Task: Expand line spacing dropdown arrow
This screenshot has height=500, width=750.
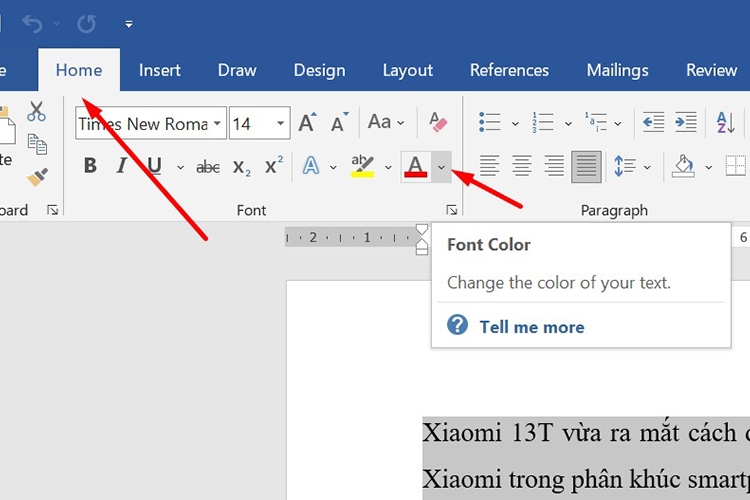Action: (647, 167)
